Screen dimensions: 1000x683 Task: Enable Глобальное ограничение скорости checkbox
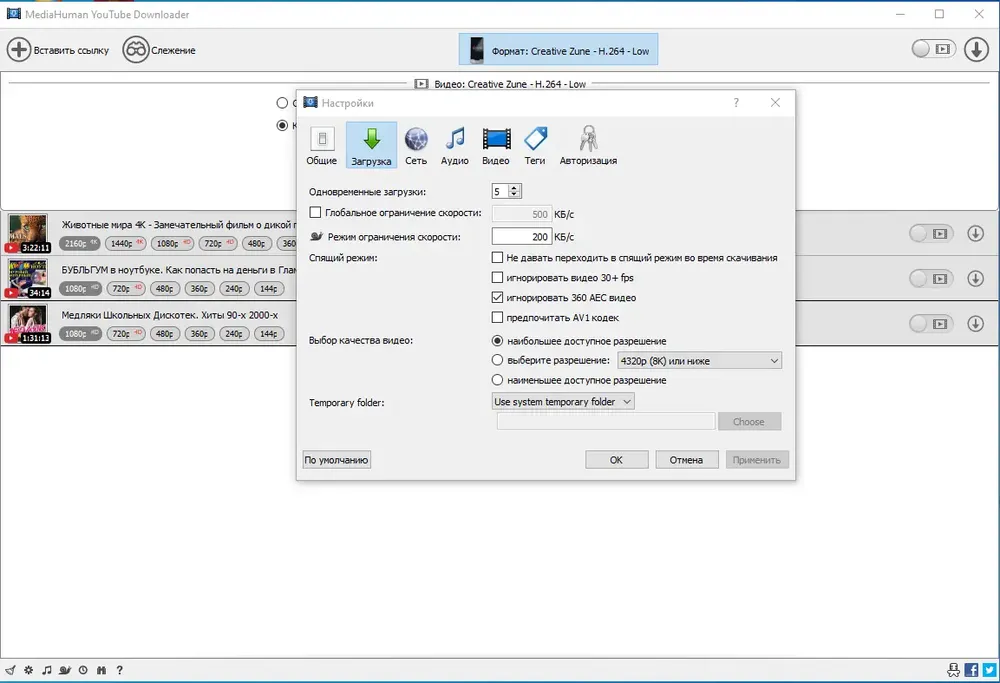(315, 212)
